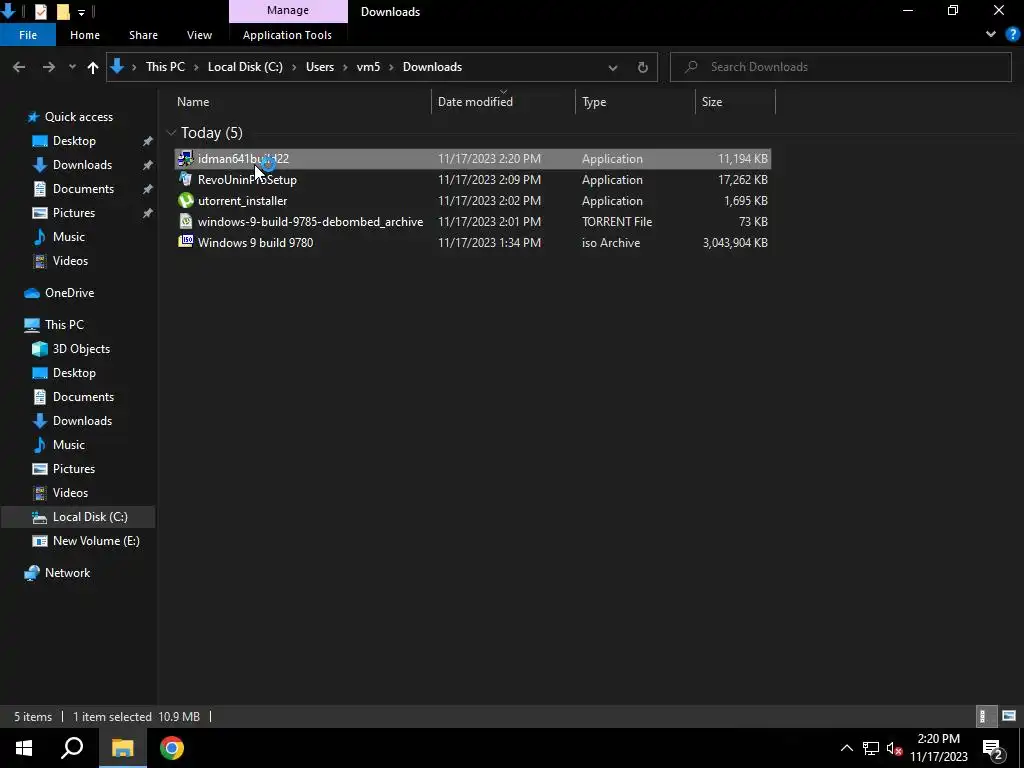Open Music under This PC

point(69,445)
